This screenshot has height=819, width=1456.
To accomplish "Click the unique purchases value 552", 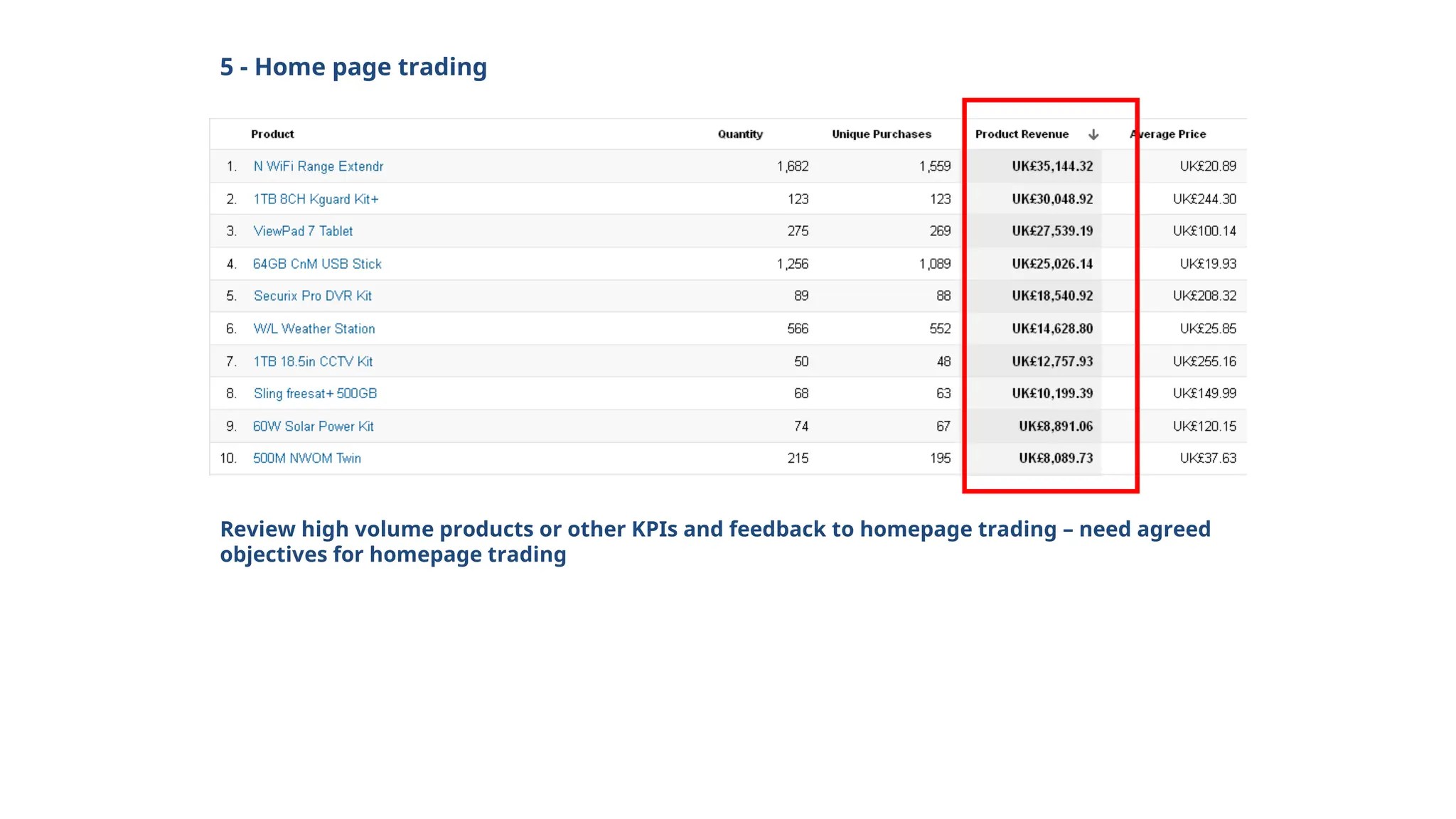I will tap(940, 328).
